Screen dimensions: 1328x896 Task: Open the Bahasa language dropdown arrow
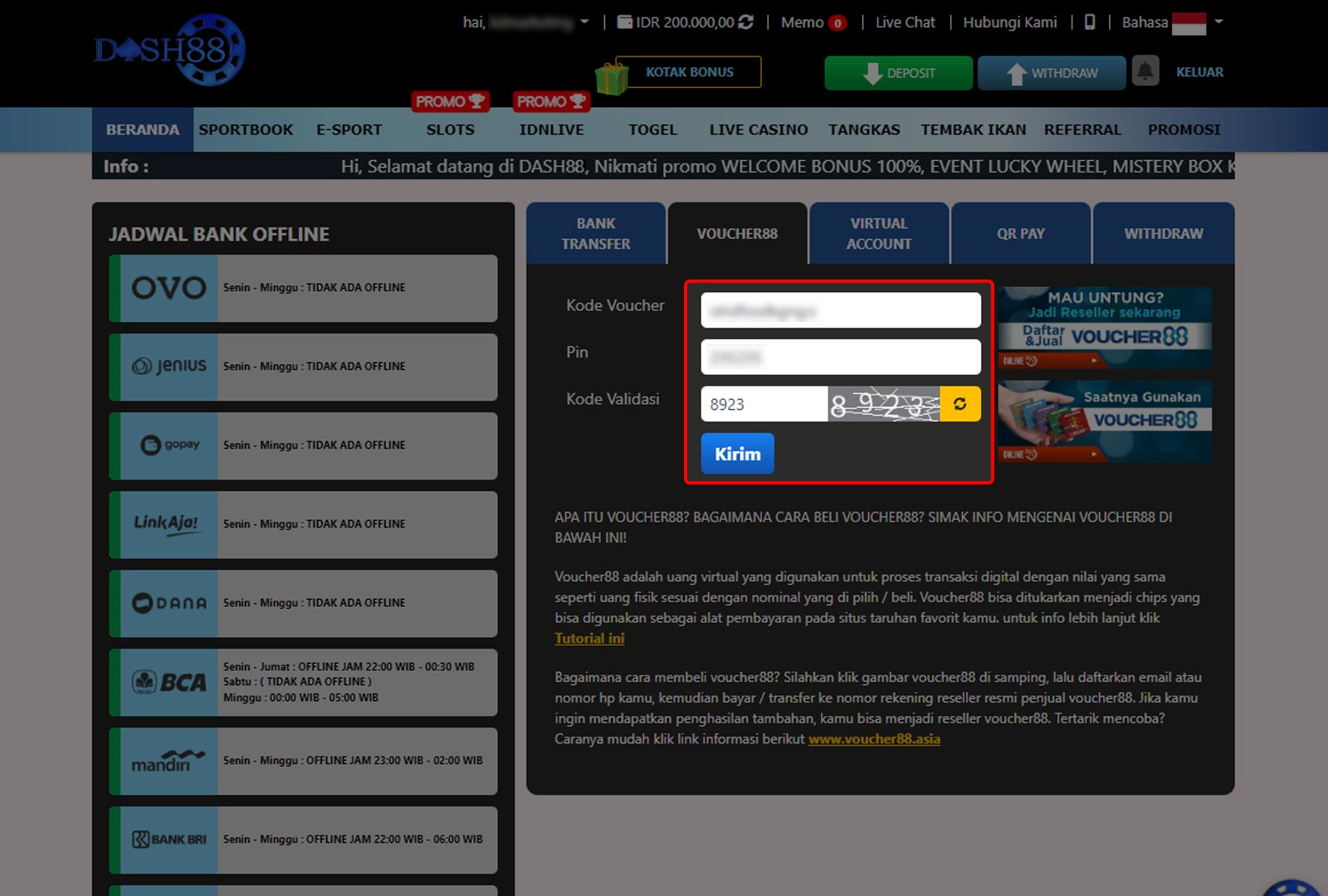(x=1218, y=22)
